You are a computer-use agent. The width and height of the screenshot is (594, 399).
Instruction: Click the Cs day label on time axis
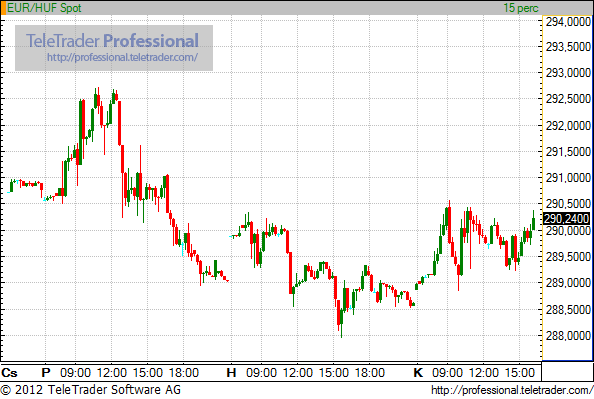[x=9, y=373]
